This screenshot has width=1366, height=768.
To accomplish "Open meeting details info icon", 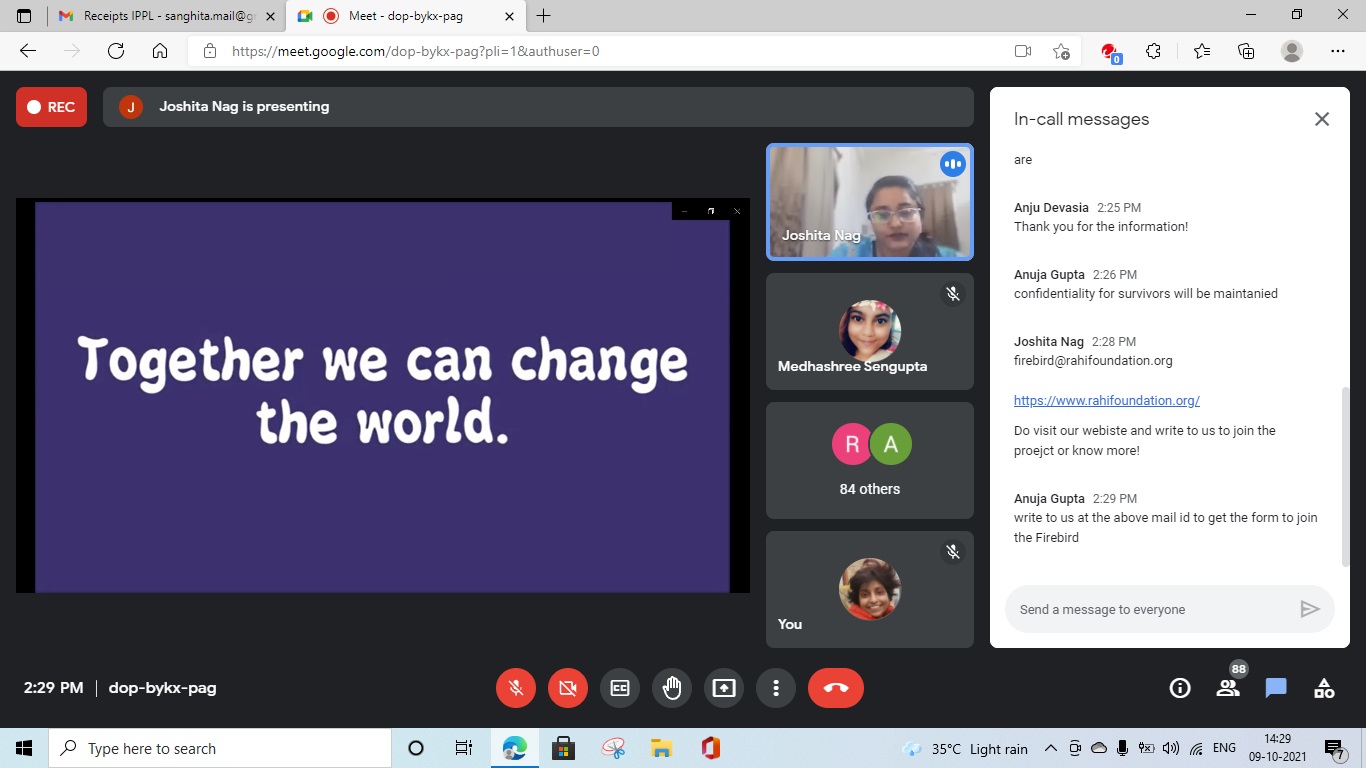I will click(x=1180, y=688).
